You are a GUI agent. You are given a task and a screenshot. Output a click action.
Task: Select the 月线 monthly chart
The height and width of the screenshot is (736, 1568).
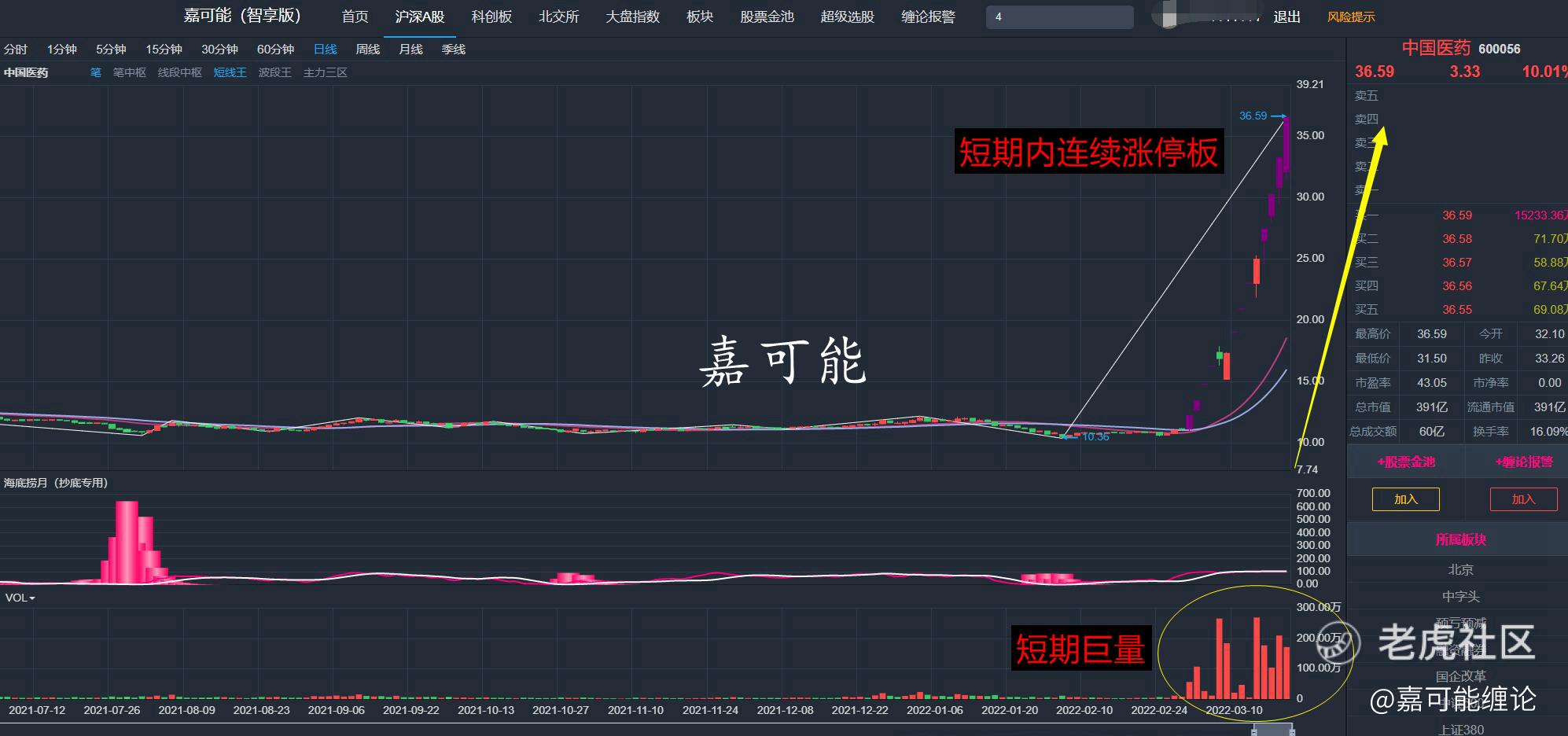tap(410, 50)
